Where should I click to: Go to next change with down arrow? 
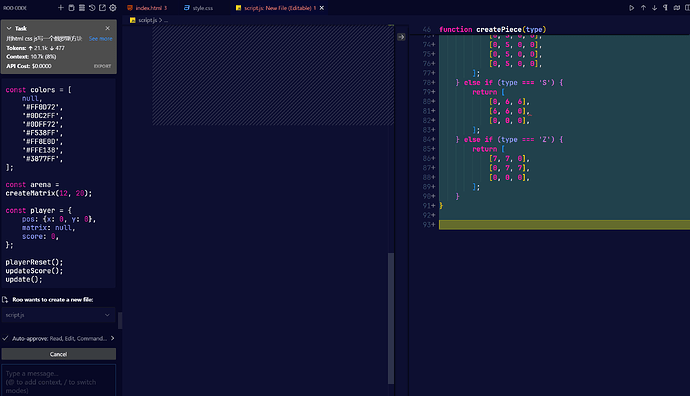654,8
